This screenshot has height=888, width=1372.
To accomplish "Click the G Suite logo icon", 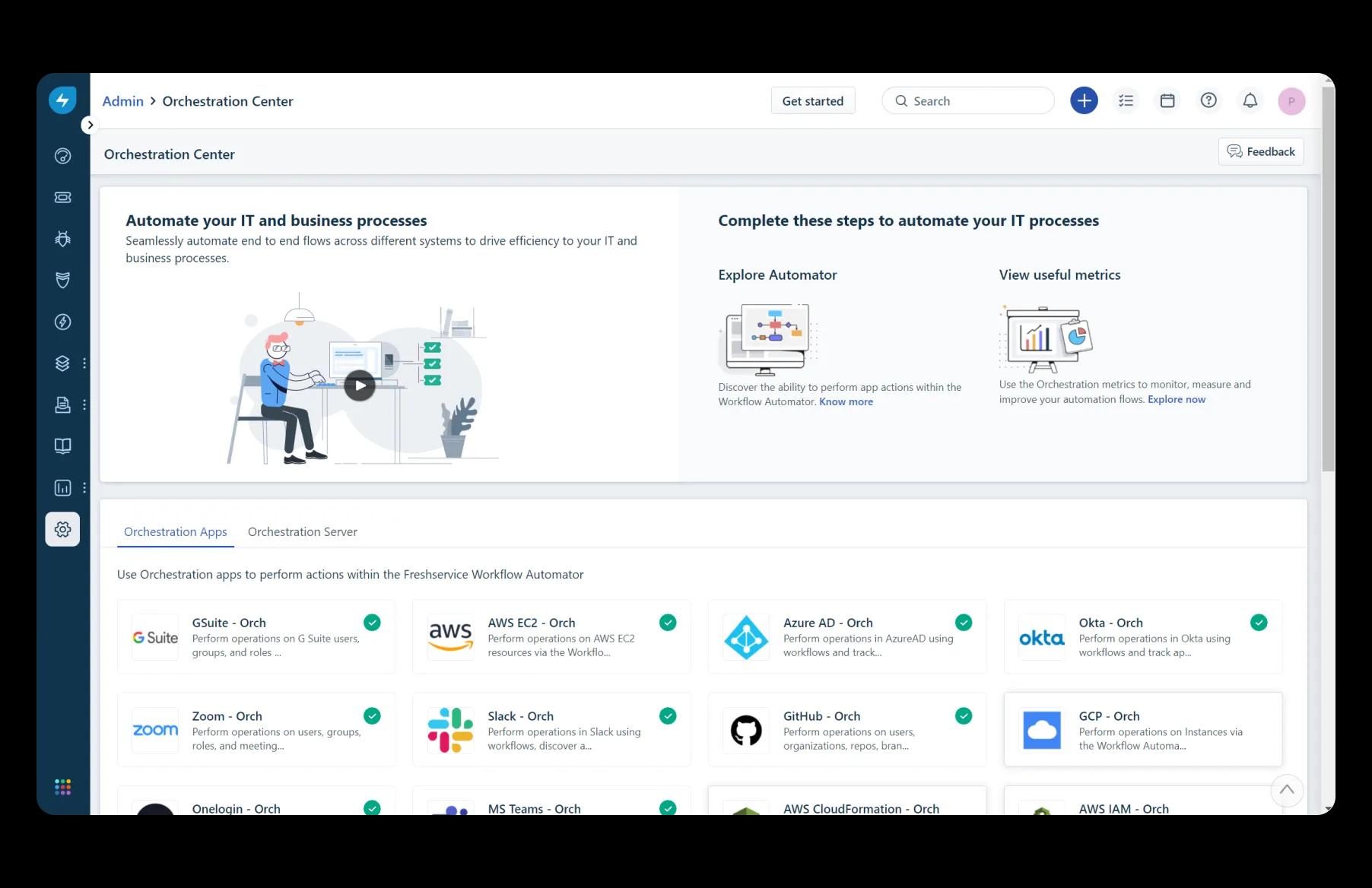I will [155, 637].
